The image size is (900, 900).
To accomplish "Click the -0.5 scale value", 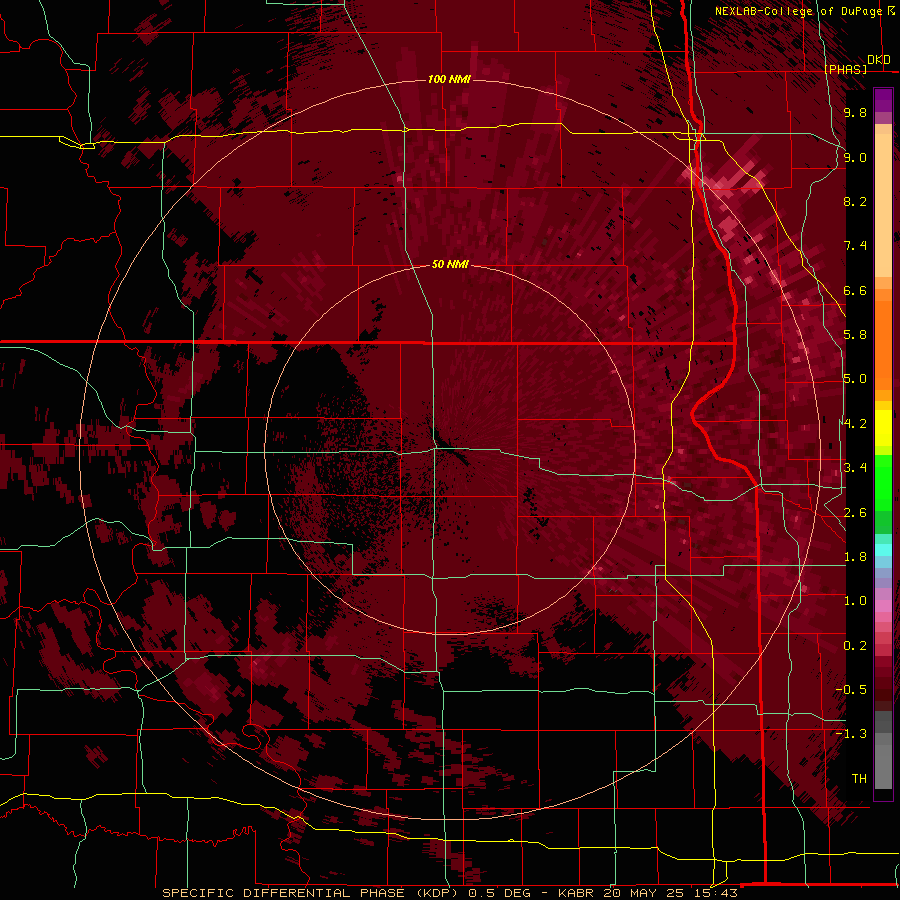I will click(851, 690).
